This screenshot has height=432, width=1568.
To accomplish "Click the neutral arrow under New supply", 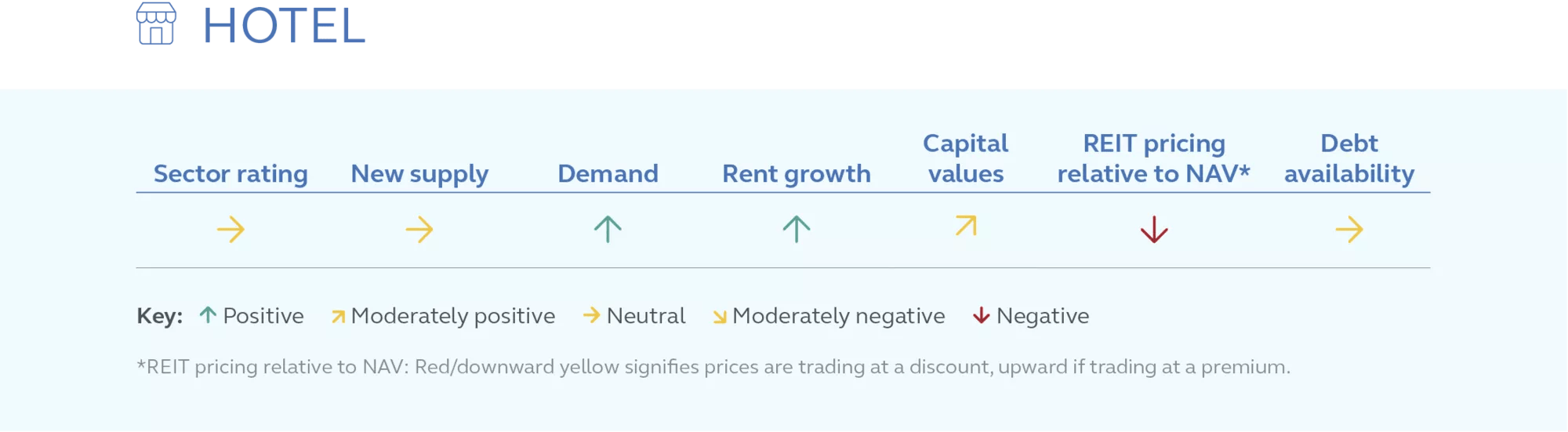I will tap(419, 230).
